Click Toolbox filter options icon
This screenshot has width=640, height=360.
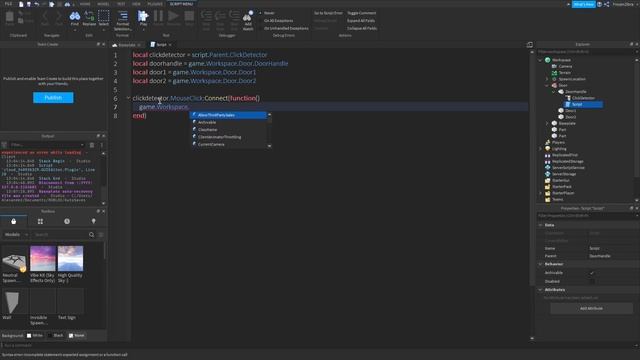(x=101, y=235)
